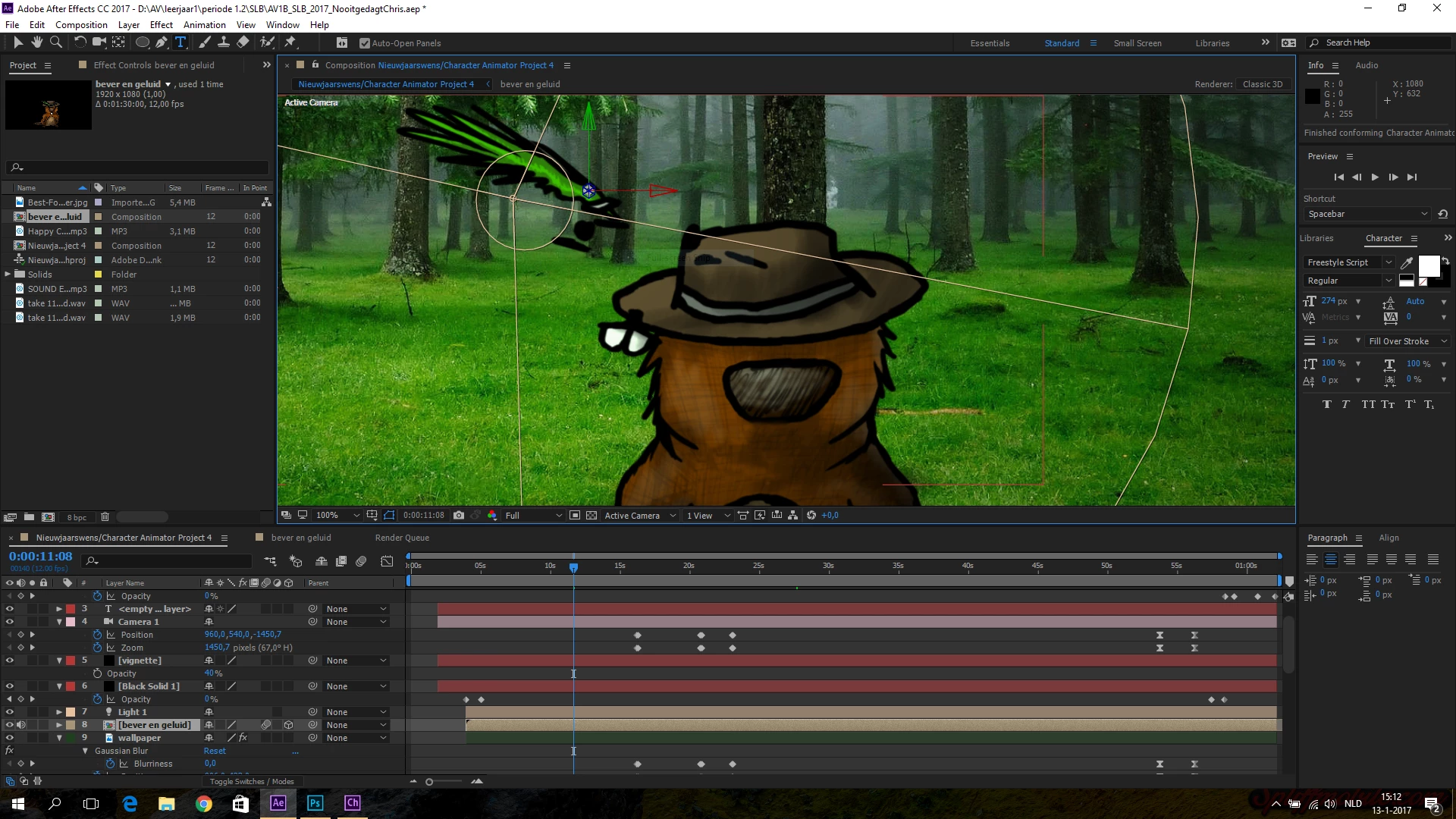This screenshot has height=819, width=1456.
Task: Select the Pen tool
Action: [x=162, y=42]
